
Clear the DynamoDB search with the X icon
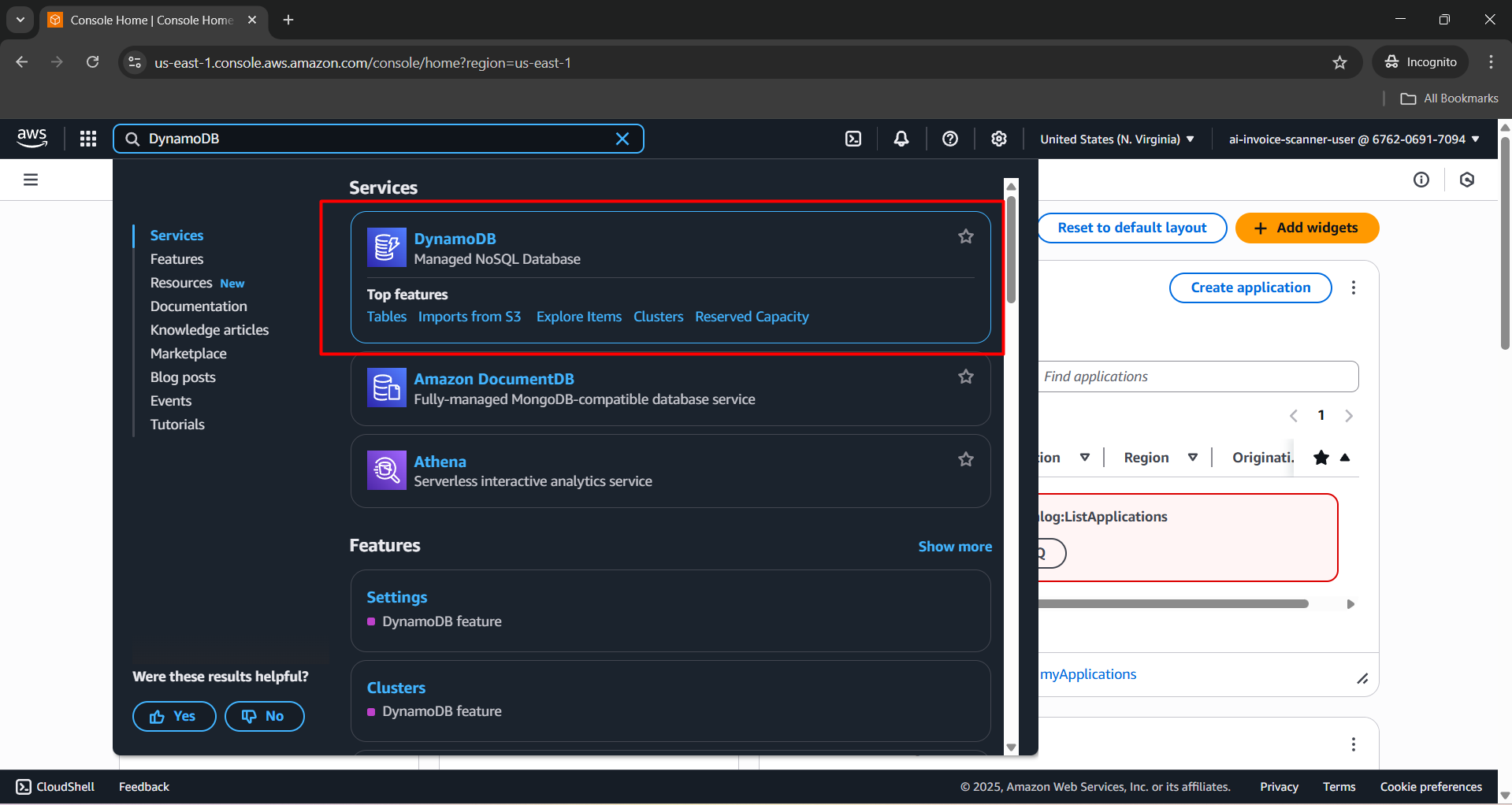pyautogui.click(x=622, y=139)
